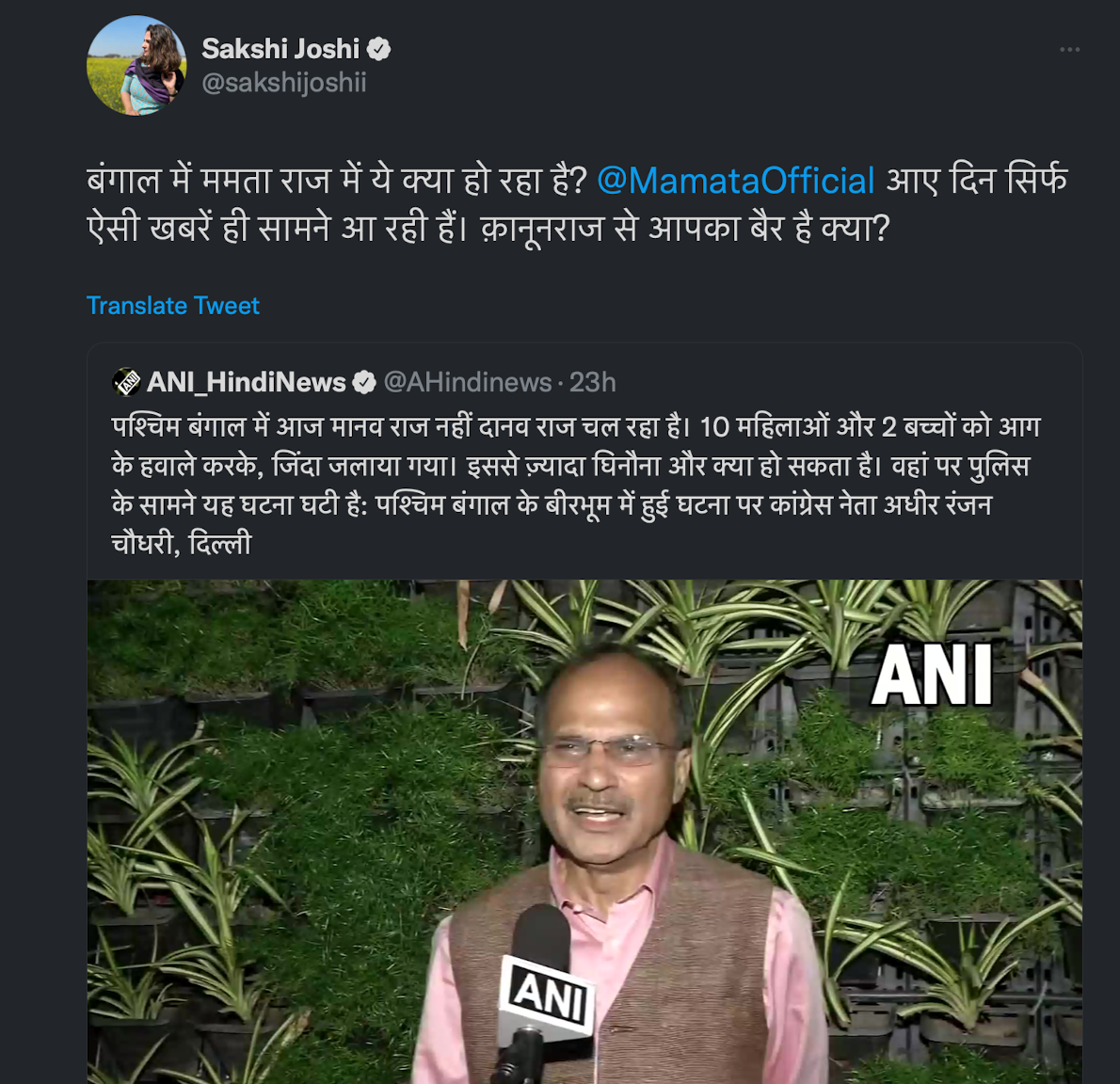Click the large ANI watermark in the video
The height and width of the screenshot is (1084, 1120).
pyautogui.click(x=932, y=675)
